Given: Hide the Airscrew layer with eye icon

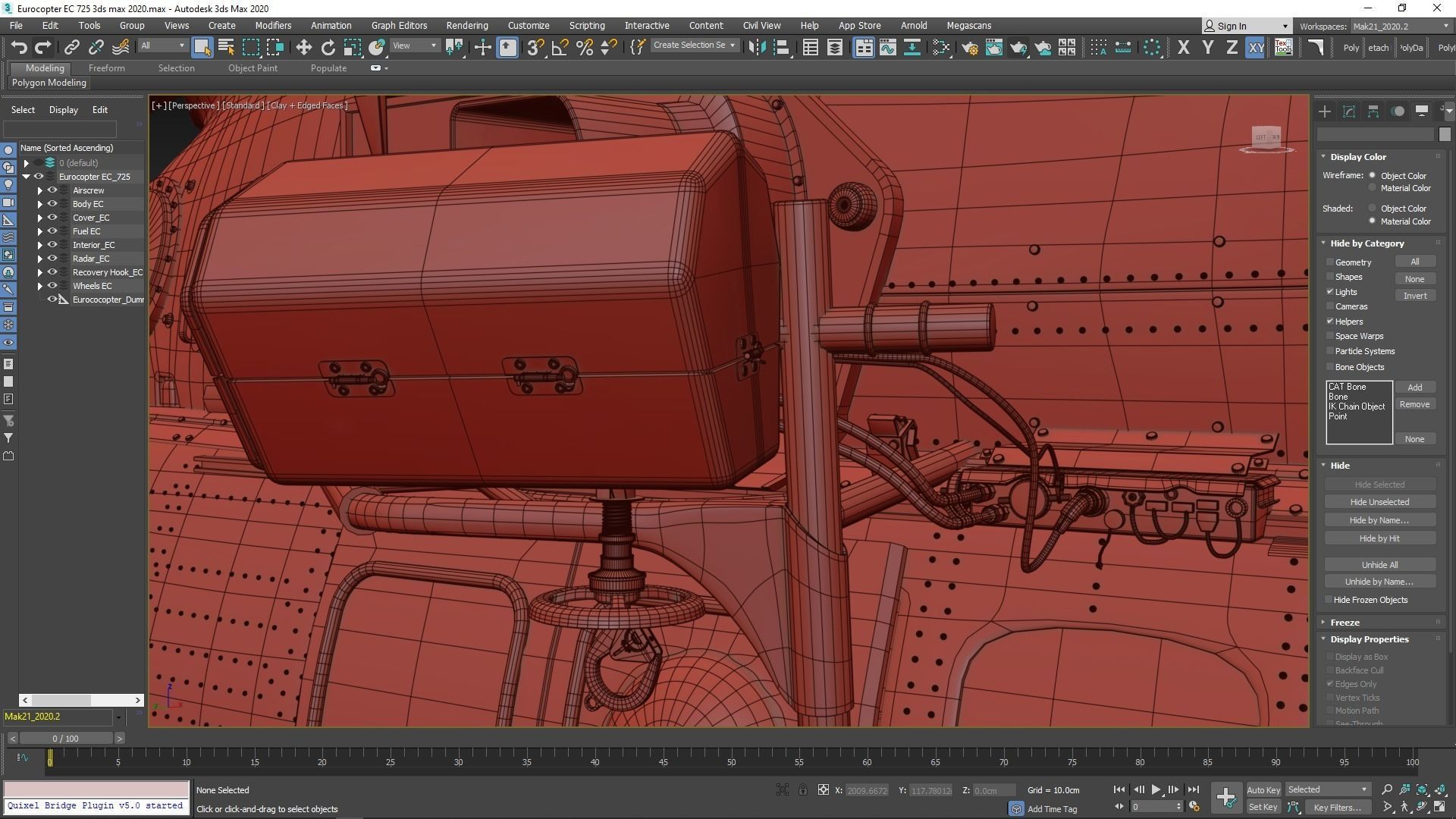Looking at the screenshot, I should pyautogui.click(x=52, y=190).
